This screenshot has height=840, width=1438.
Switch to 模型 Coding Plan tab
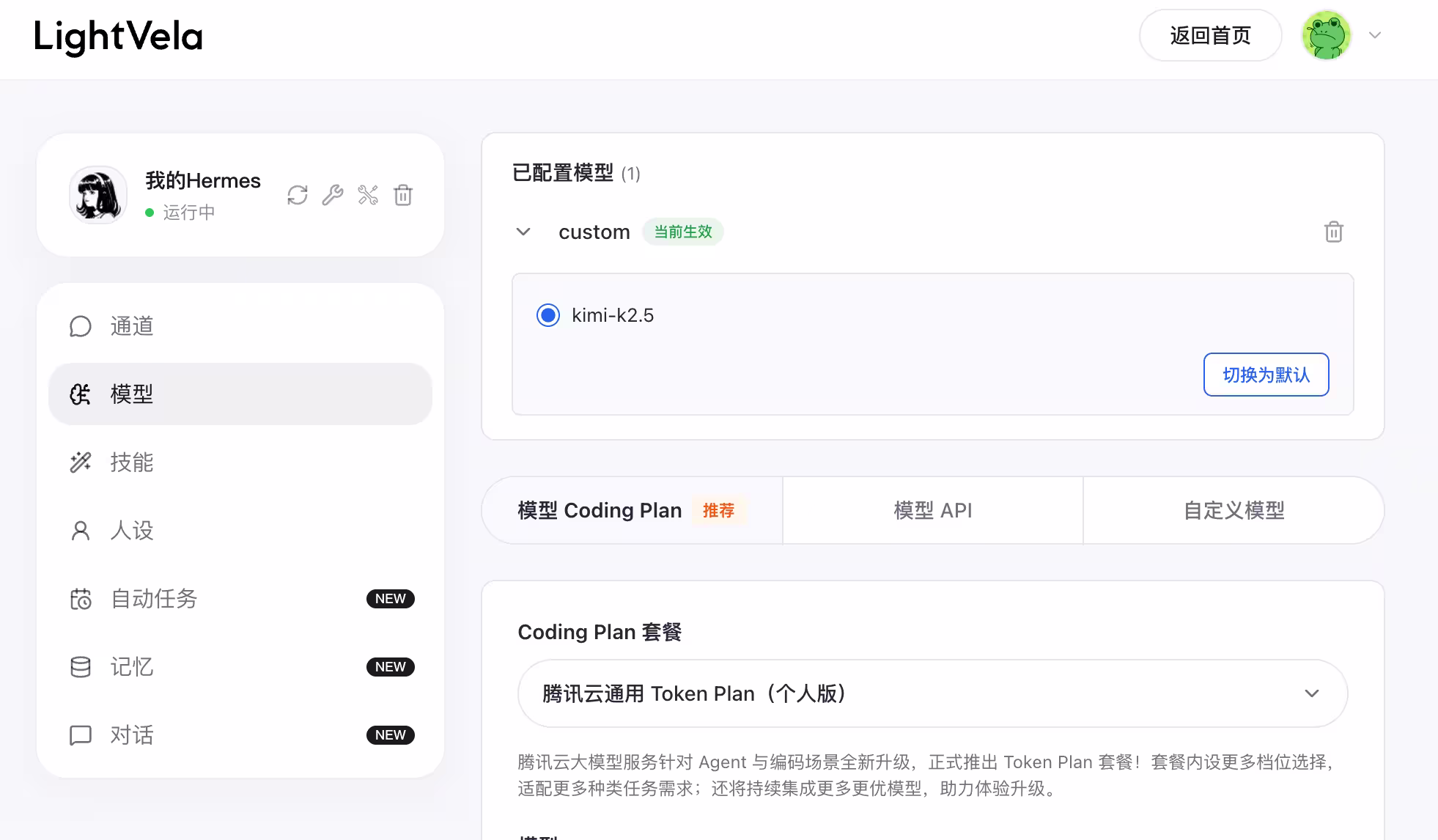click(x=633, y=510)
